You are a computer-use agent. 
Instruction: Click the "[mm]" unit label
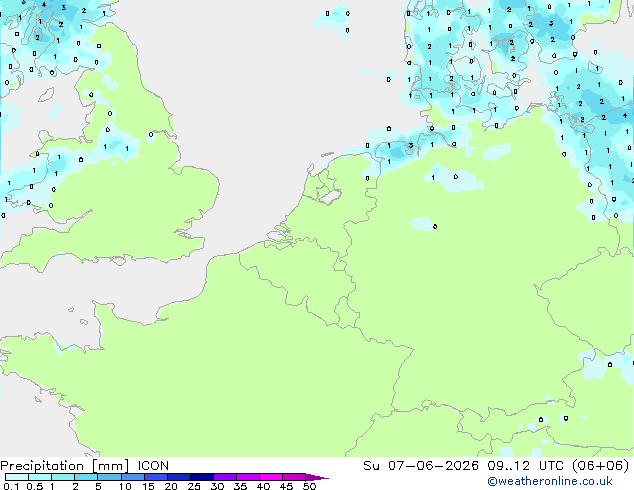point(111,466)
